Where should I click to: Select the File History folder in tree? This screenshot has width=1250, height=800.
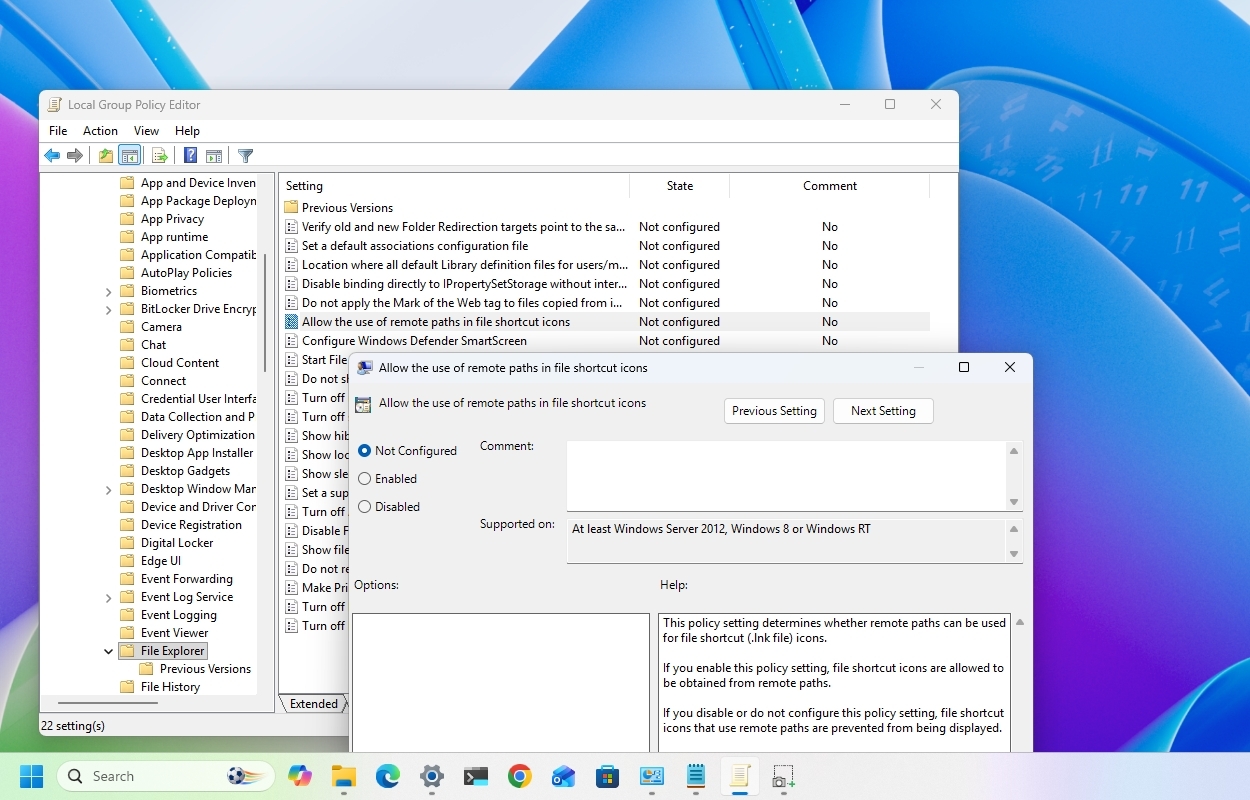170,687
